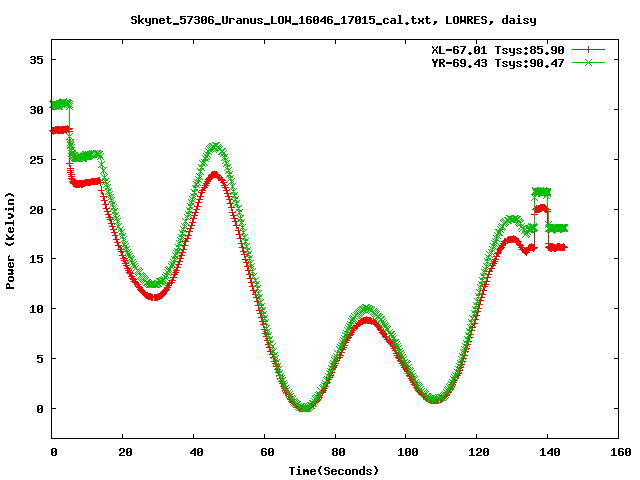The width and height of the screenshot is (640, 480).
Task: Click the red legend line sample
Action: [588, 50]
